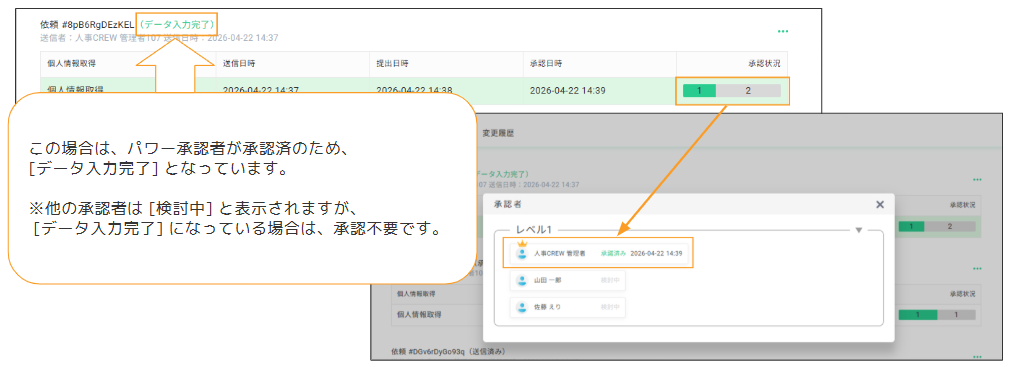
Task: Open the more-options menu beside the 変更履歴 window's first request
Action: click(977, 180)
